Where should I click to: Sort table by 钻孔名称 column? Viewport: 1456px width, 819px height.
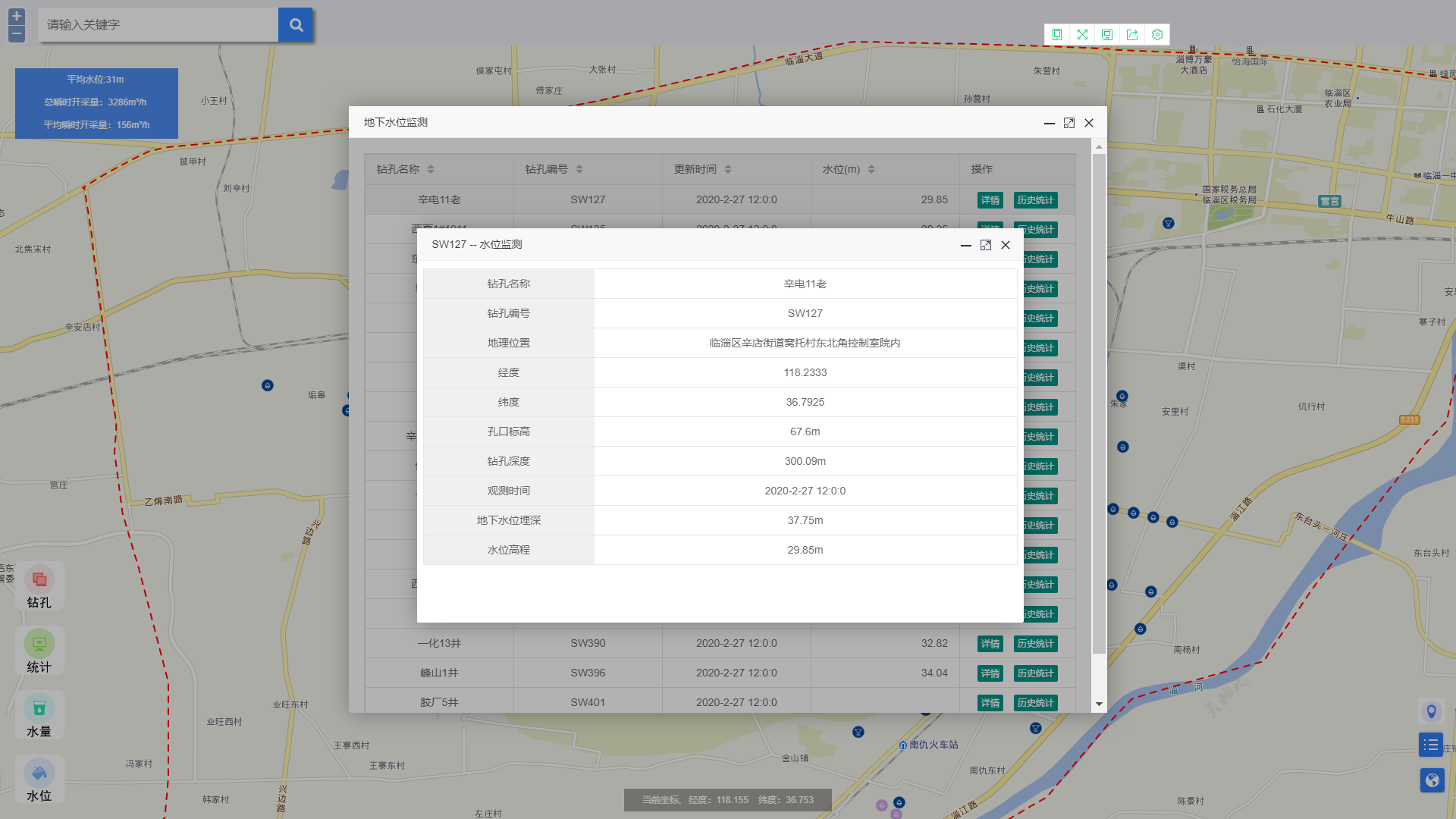click(431, 169)
